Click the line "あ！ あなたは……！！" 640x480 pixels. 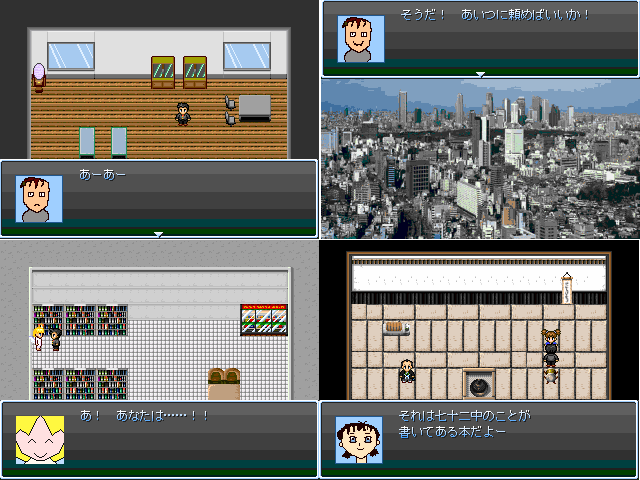144,416
